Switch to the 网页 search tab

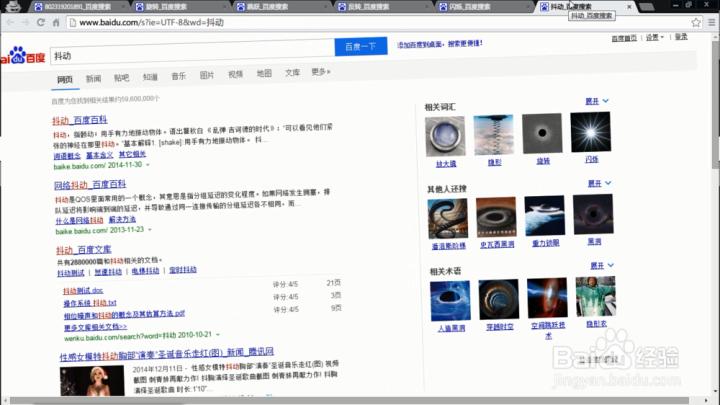click(x=65, y=79)
